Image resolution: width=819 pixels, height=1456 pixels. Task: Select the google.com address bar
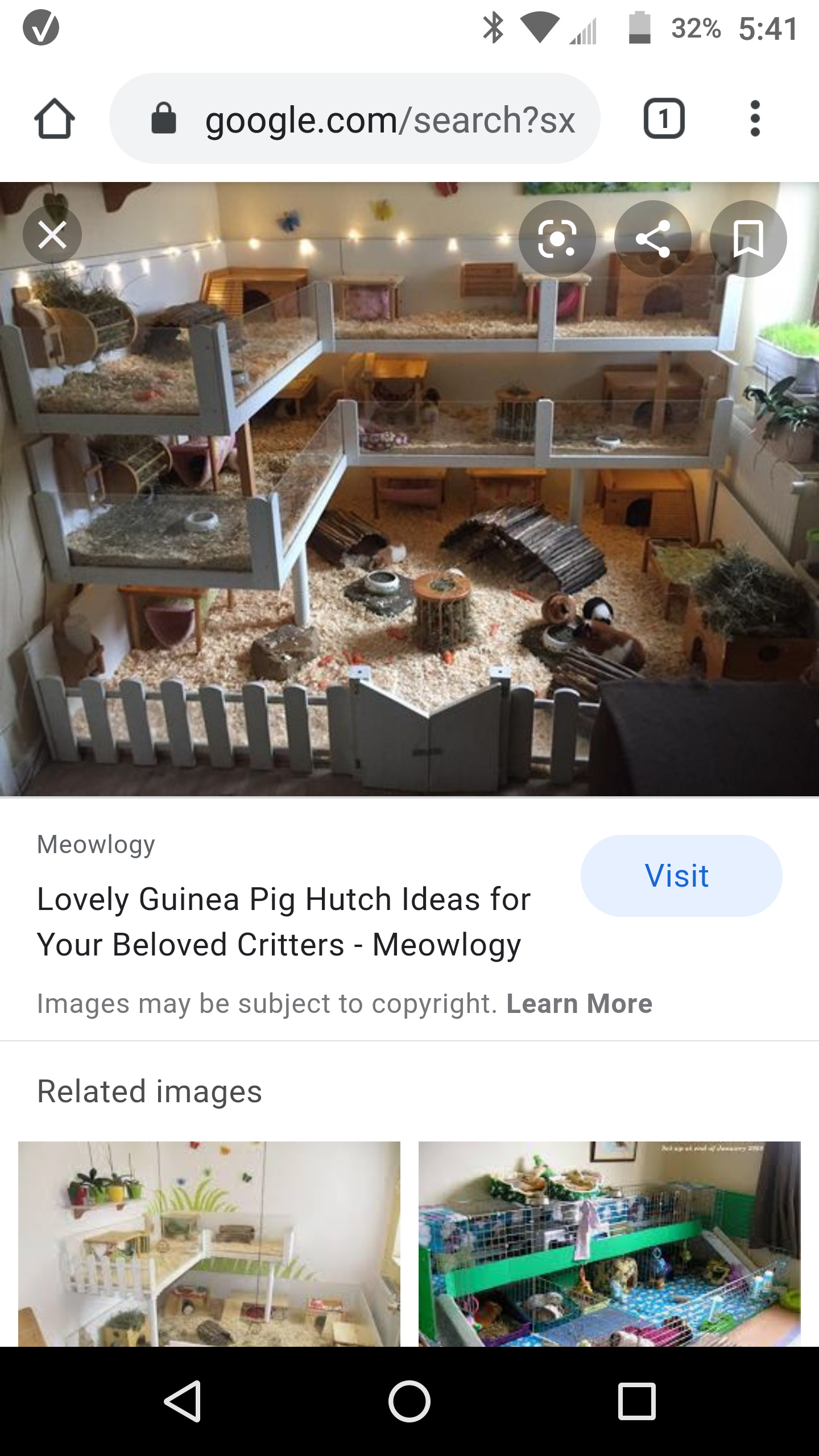(355, 118)
